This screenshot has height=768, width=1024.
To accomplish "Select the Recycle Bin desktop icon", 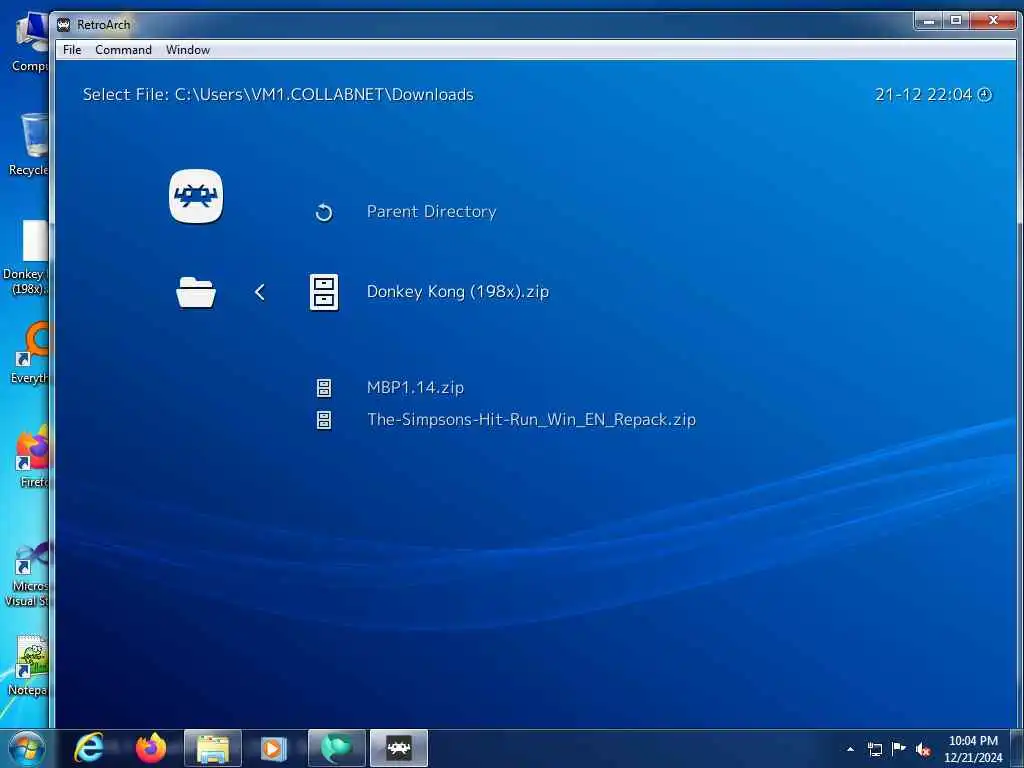I will (x=29, y=144).
